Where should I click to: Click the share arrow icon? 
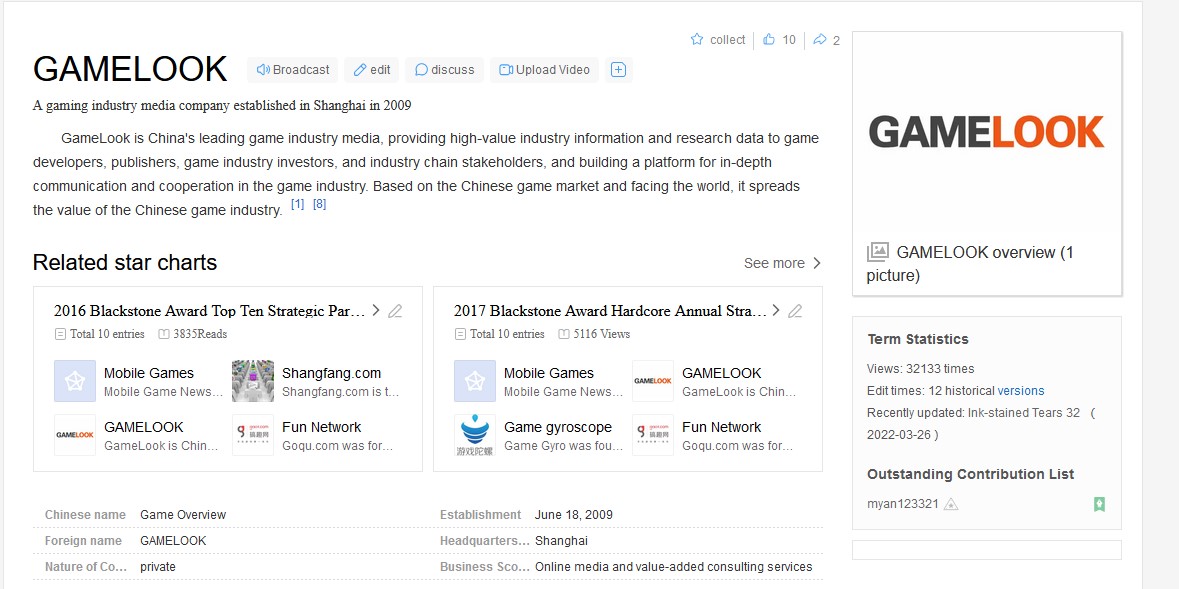pyautogui.click(x=820, y=39)
